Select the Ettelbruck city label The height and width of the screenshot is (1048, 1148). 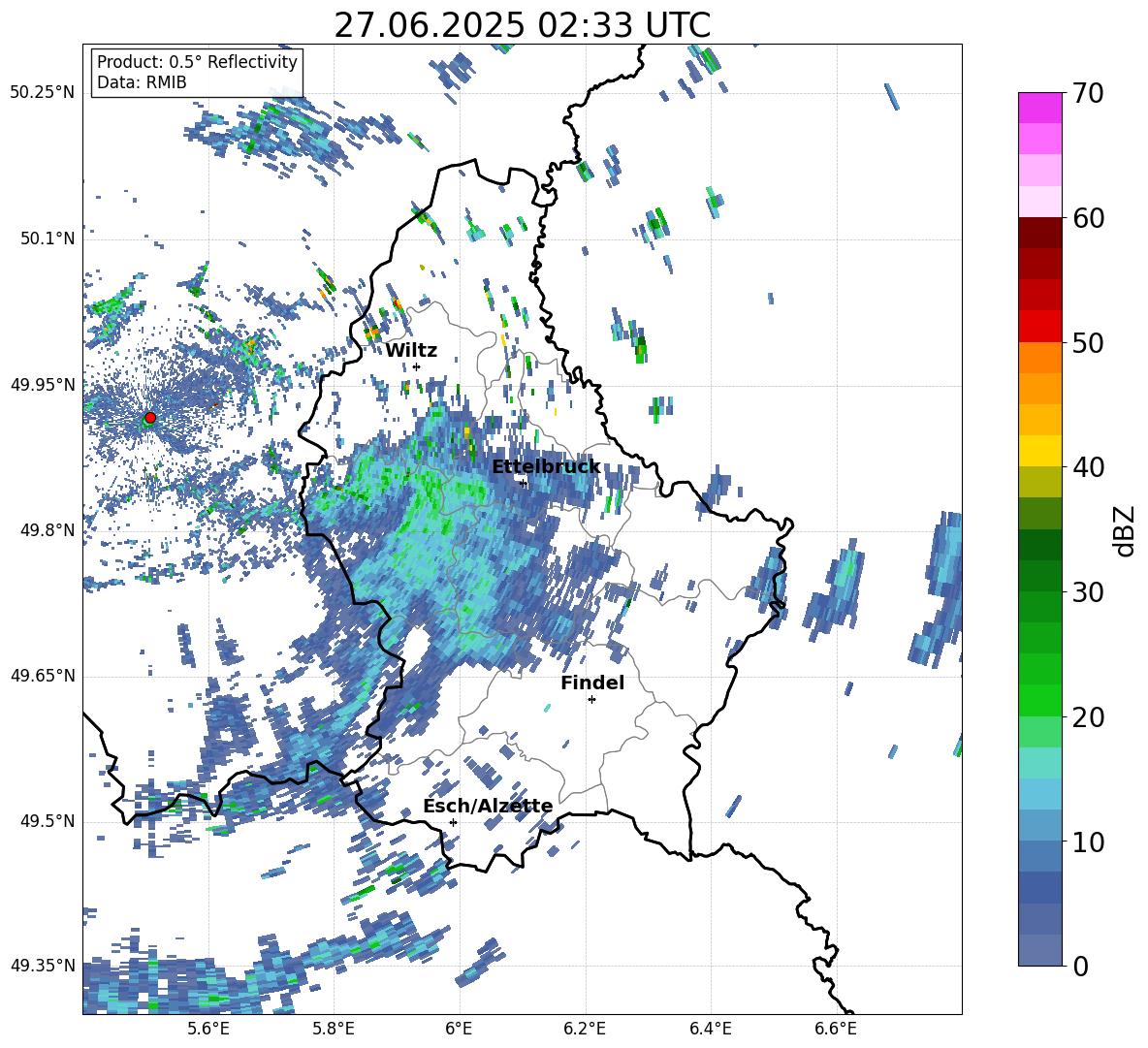coord(546,467)
